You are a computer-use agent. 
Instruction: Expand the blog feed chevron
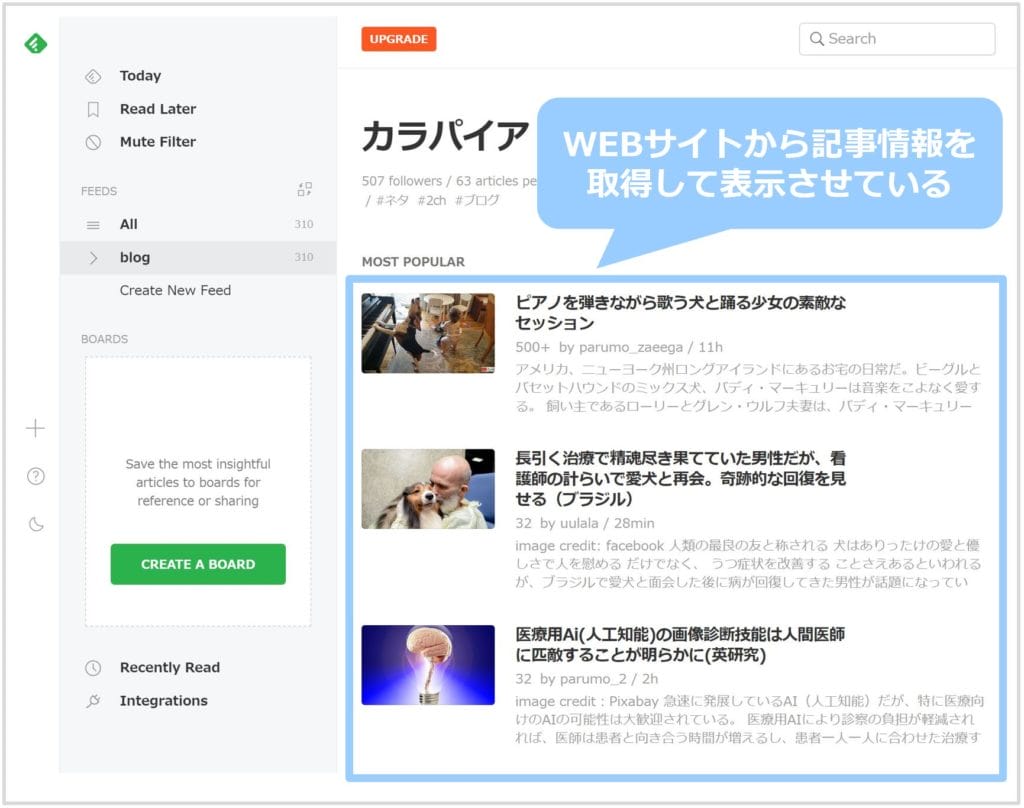click(x=93, y=258)
